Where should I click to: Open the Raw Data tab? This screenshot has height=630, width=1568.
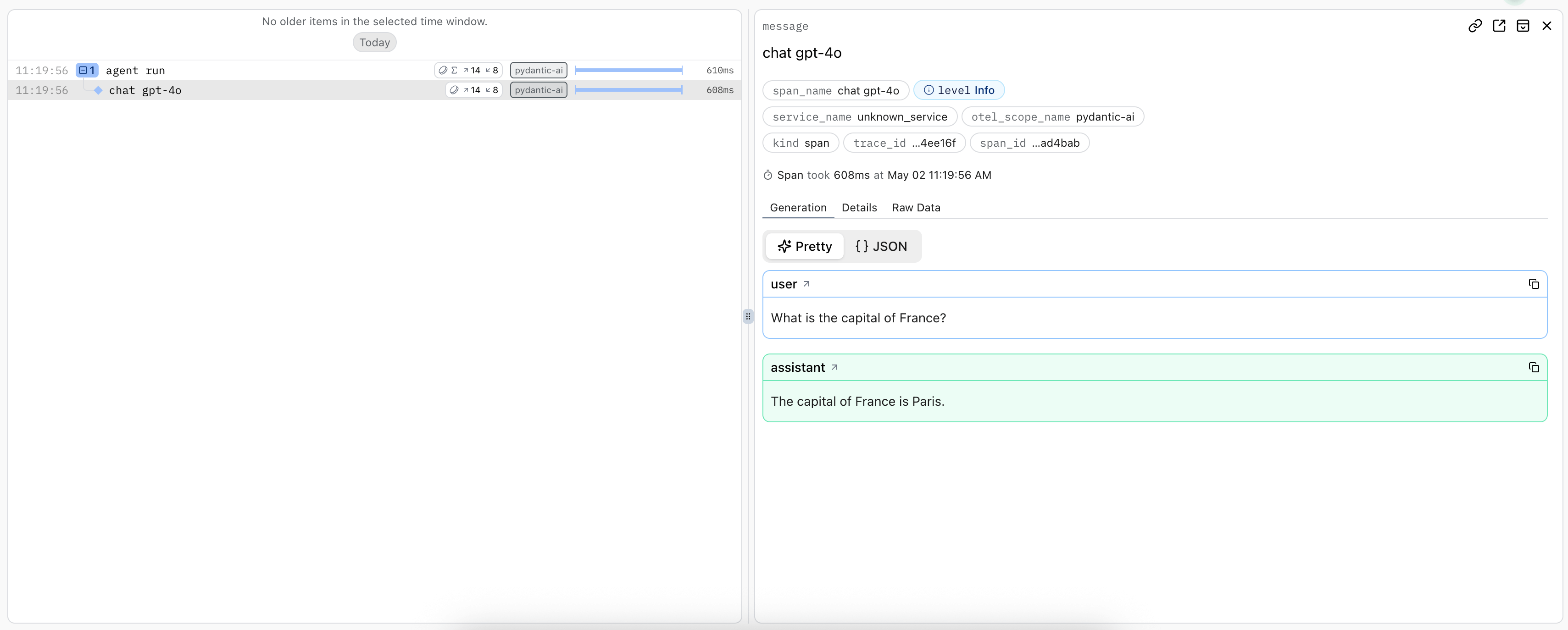click(x=916, y=207)
